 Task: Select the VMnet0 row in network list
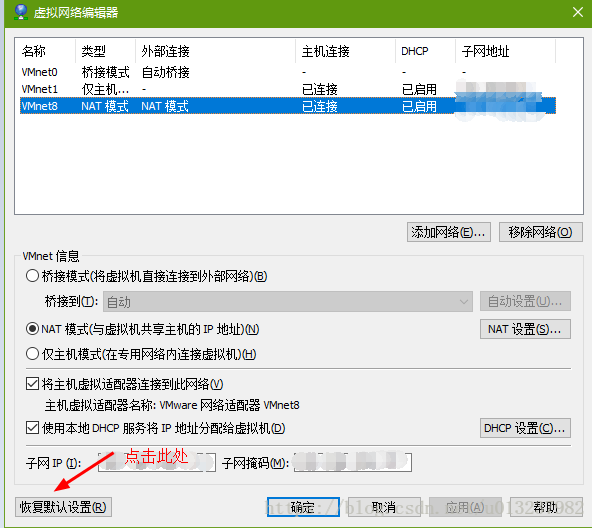point(288,72)
